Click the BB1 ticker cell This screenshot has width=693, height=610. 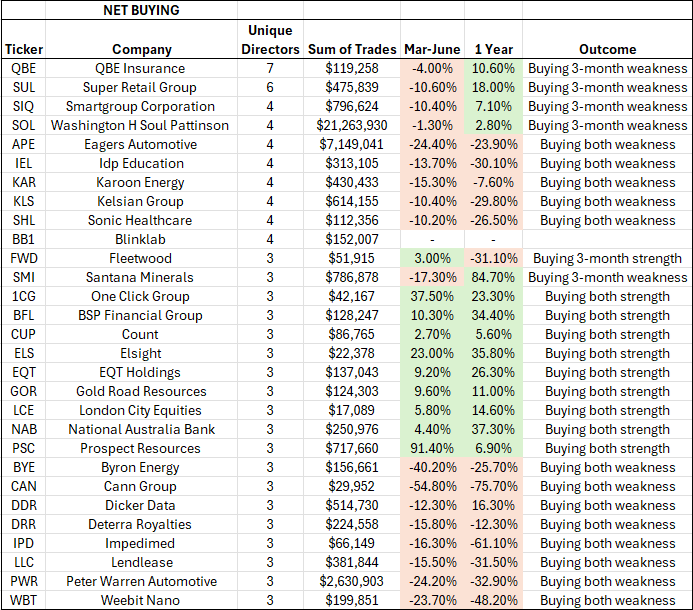[23, 239]
